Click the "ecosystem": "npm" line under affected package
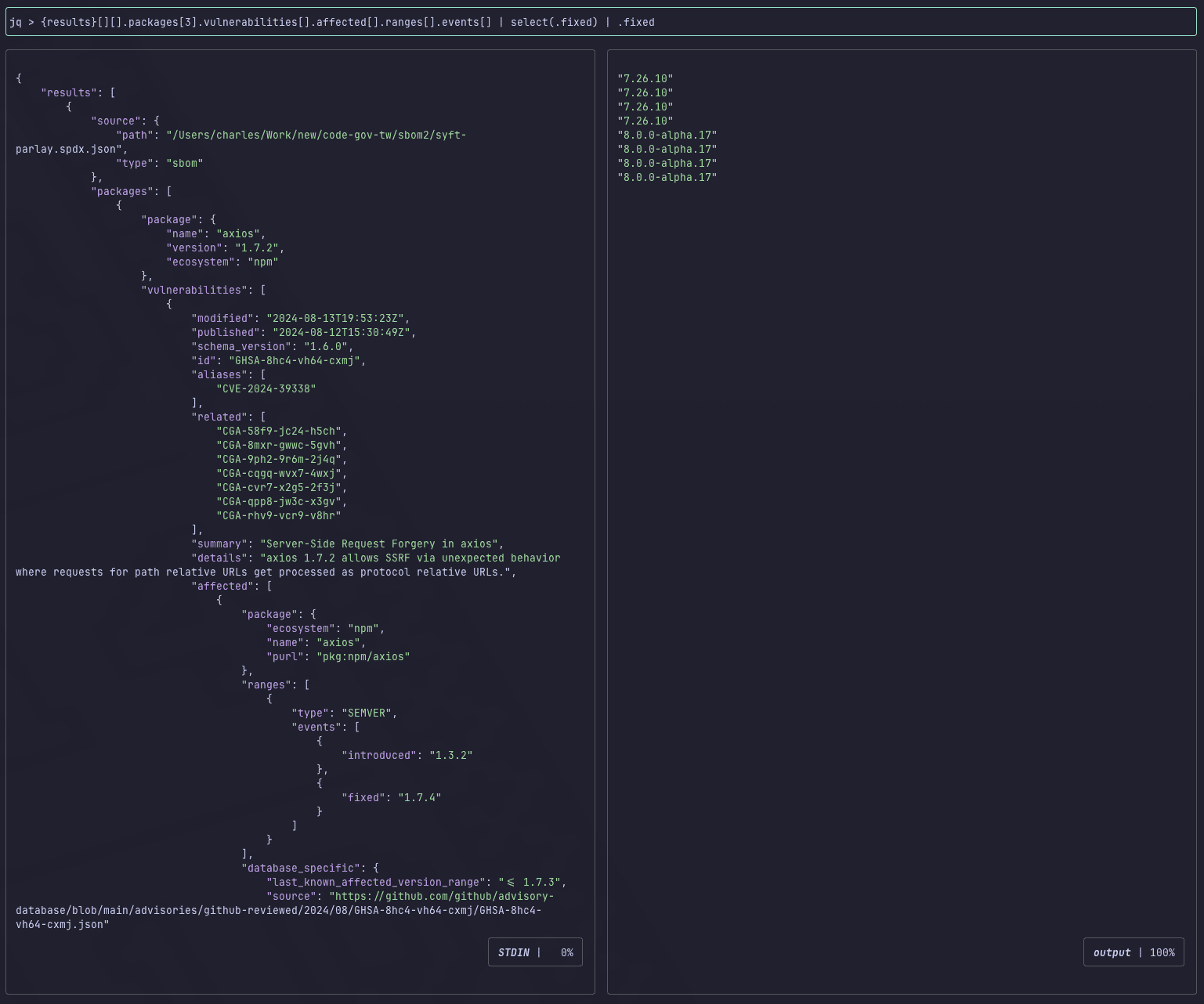 click(326, 628)
